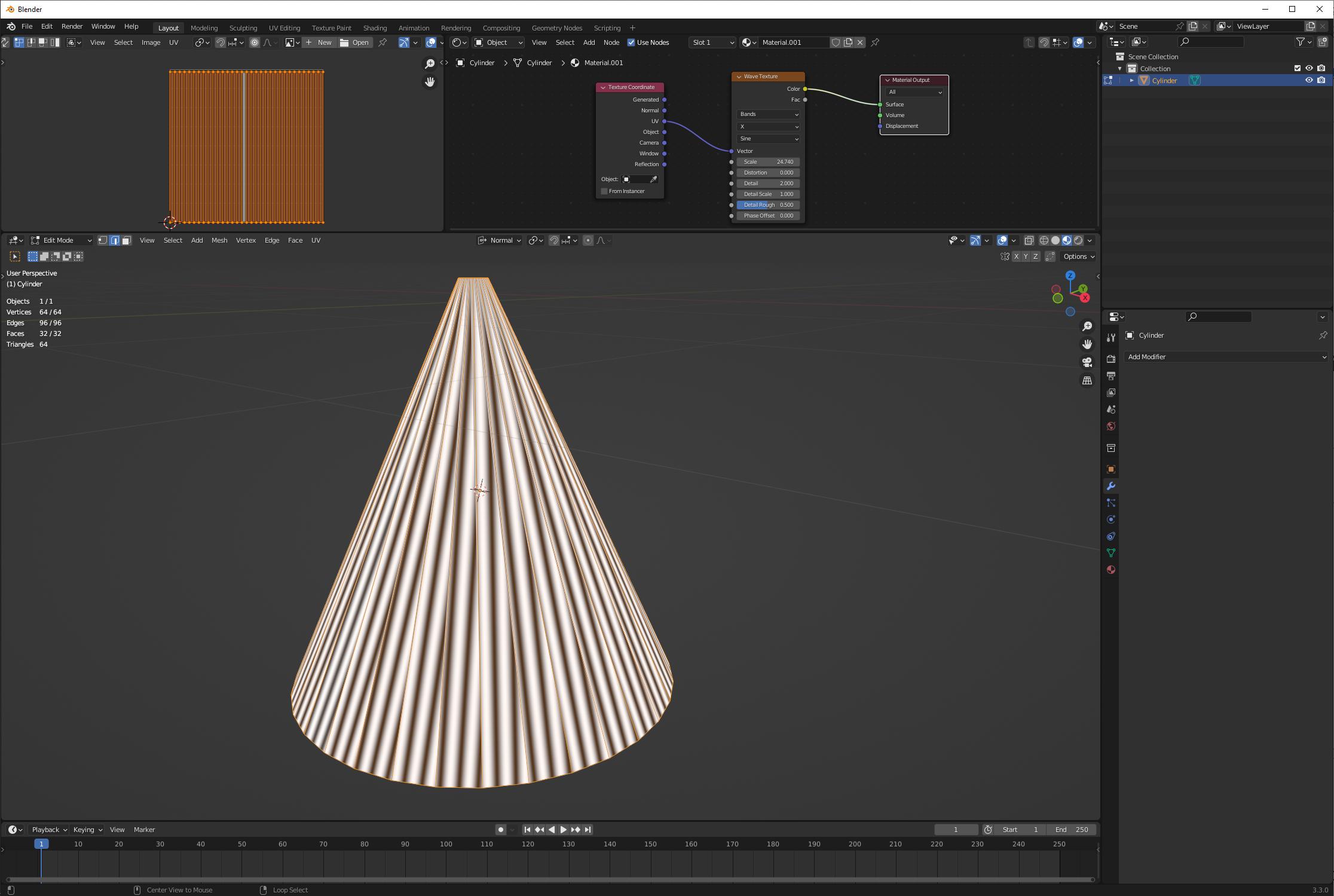This screenshot has height=896, width=1334.
Task: Open the Add Modifier dropdown
Action: [x=1226, y=357]
